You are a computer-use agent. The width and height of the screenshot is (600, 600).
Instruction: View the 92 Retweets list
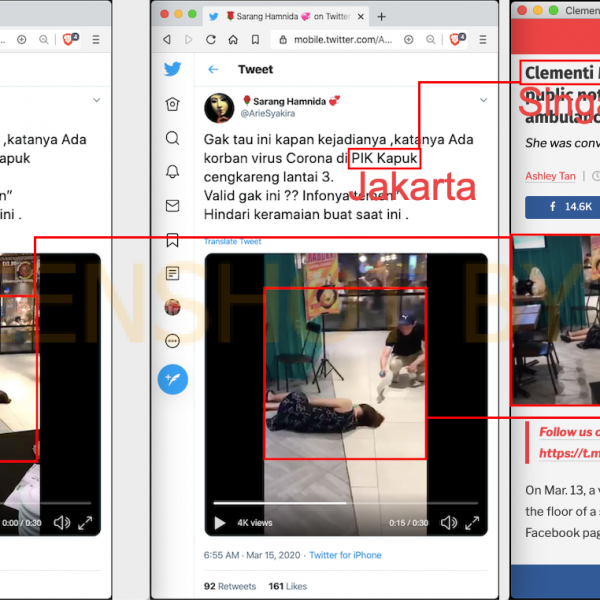click(x=230, y=586)
